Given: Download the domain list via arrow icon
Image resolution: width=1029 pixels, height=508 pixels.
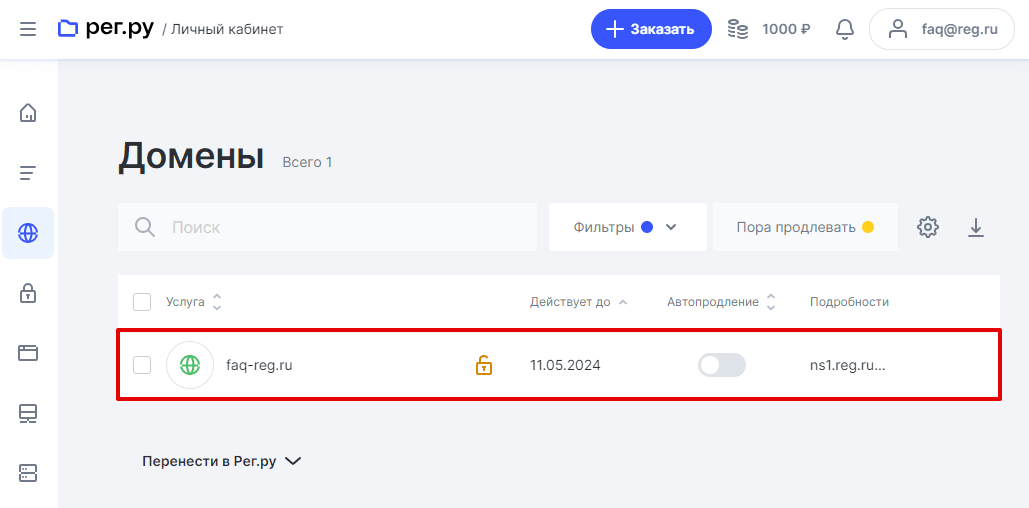Looking at the screenshot, I should pos(976,227).
